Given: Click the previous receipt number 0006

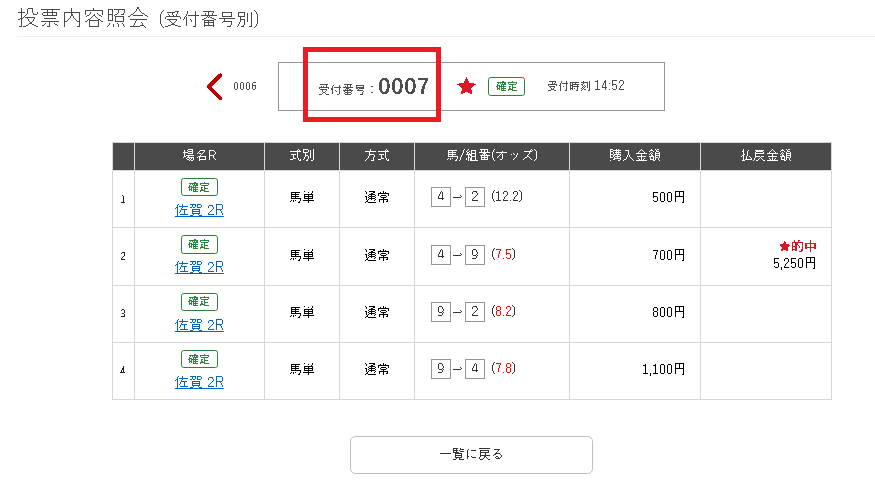Looking at the screenshot, I should point(245,86).
